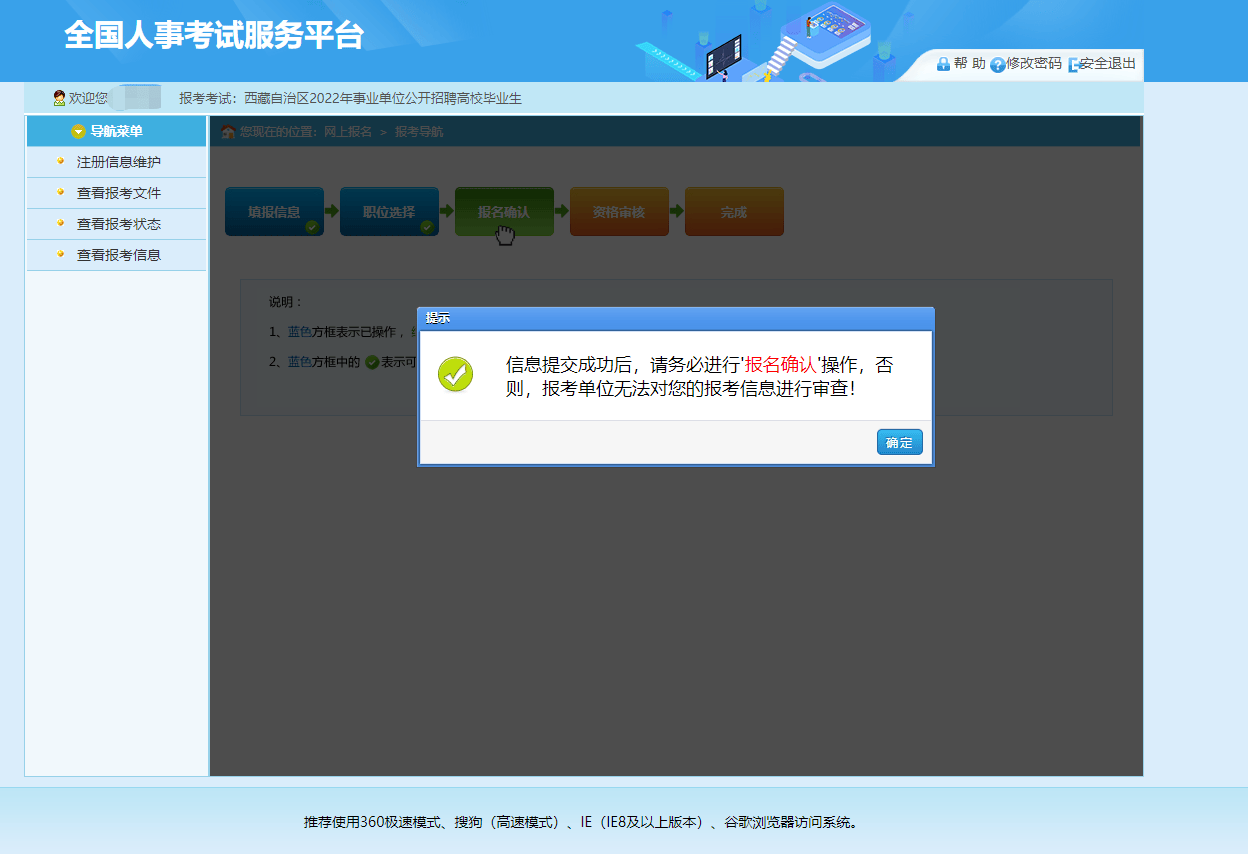Click the 提示 dialog title bar
The image size is (1248, 854).
click(x=675, y=318)
